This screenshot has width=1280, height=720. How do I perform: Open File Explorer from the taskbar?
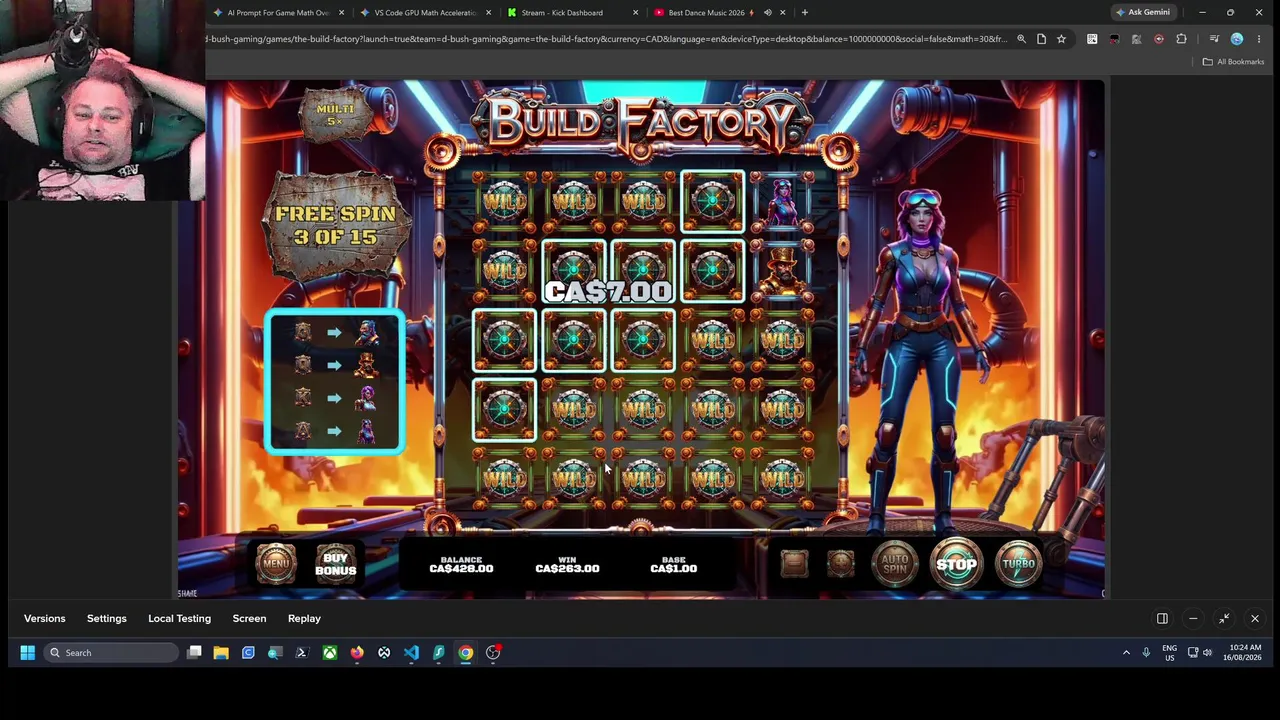221,653
